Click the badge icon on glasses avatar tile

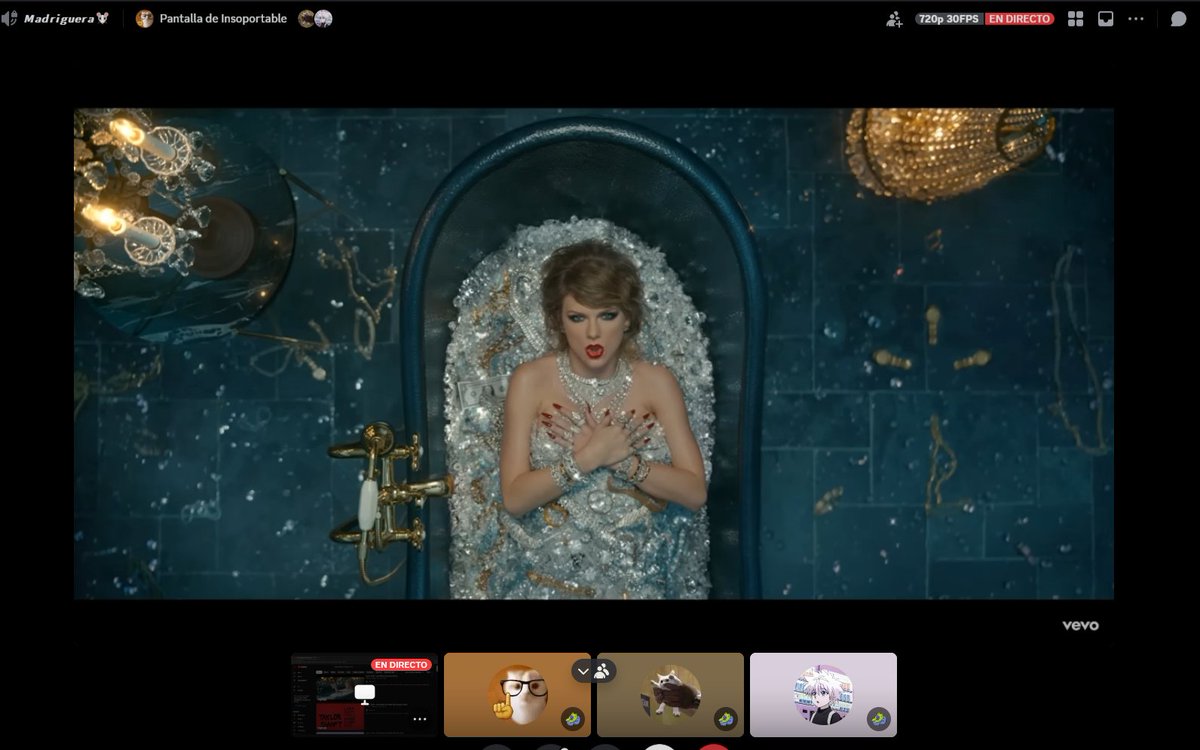click(x=573, y=719)
